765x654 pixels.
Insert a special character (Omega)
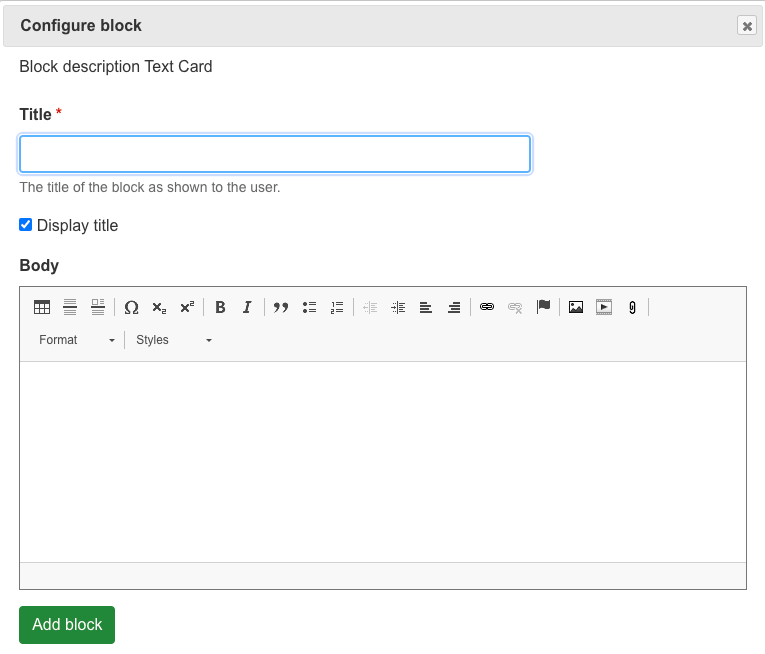(x=131, y=307)
